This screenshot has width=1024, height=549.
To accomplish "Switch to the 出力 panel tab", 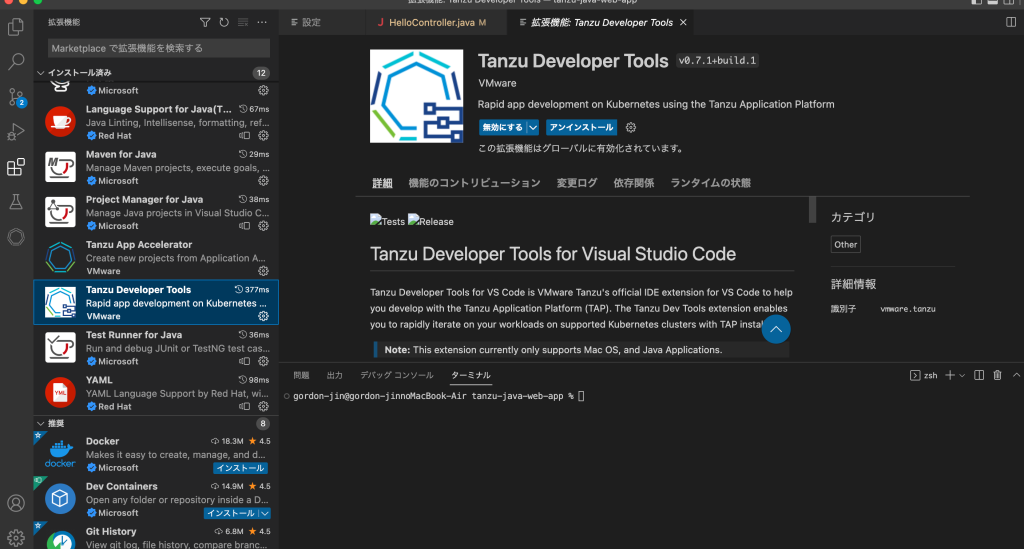I will click(335, 375).
